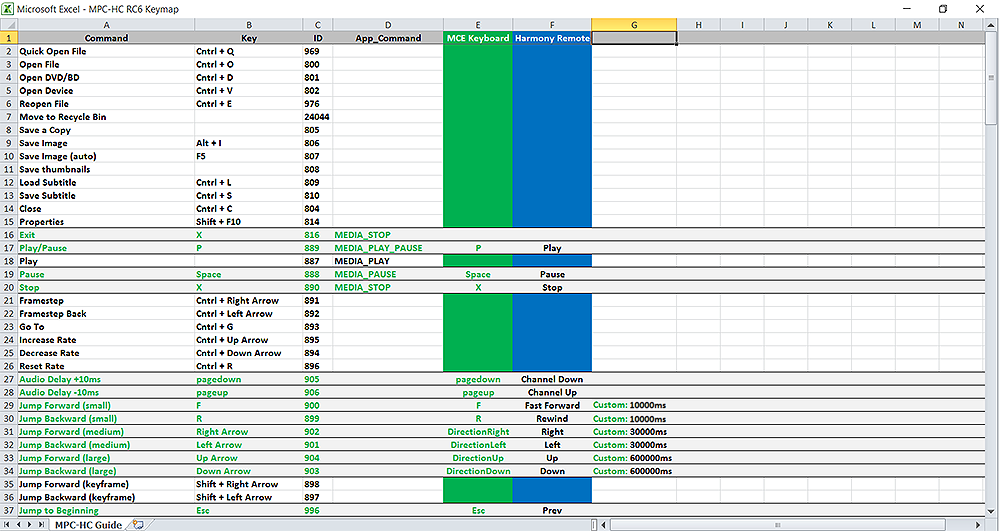This screenshot has width=1000, height=531.
Task: Click the Select All corner of the grid
Action: tap(8, 25)
